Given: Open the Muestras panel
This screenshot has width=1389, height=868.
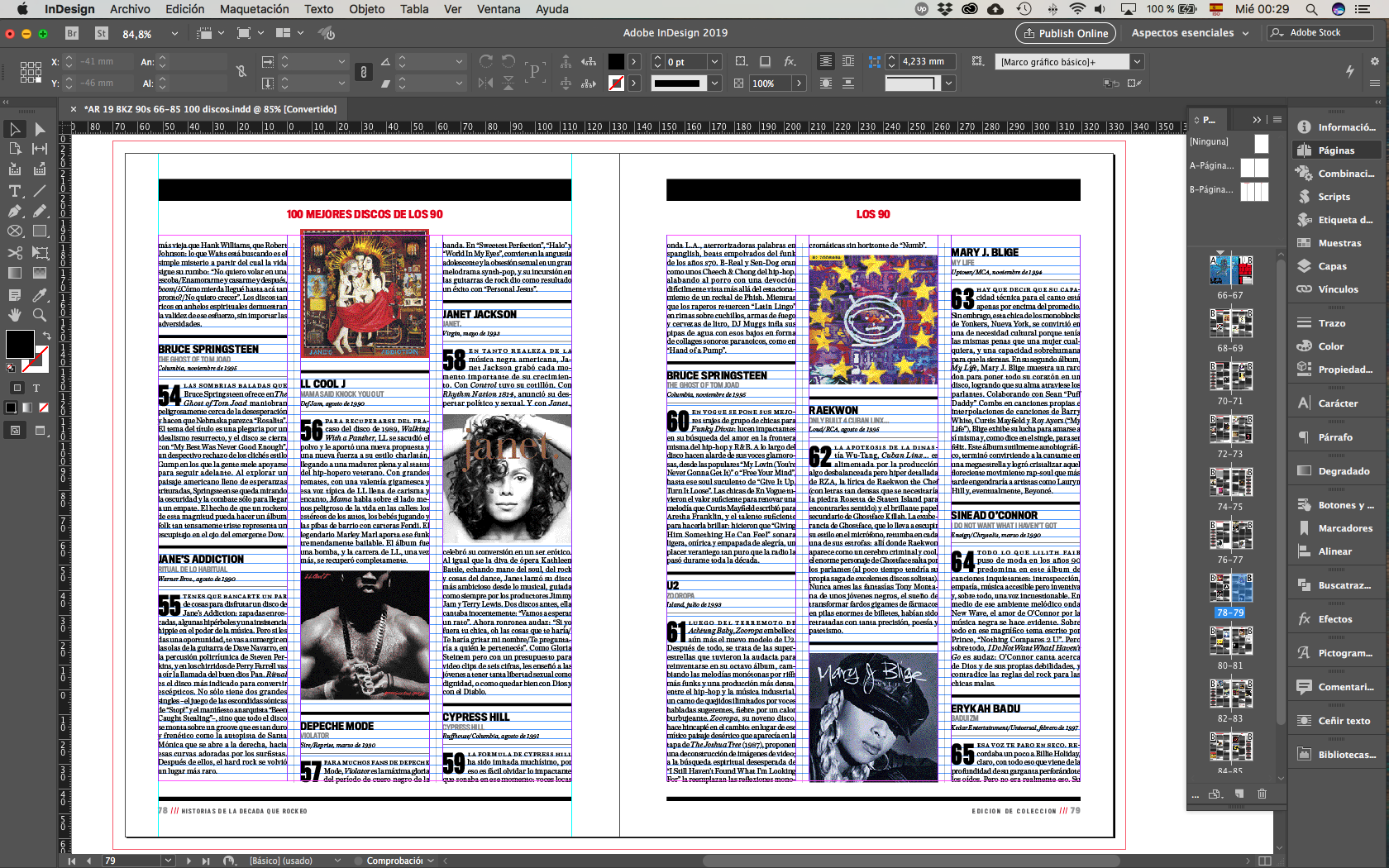Looking at the screenshot, I should (x=1336, y=243).
